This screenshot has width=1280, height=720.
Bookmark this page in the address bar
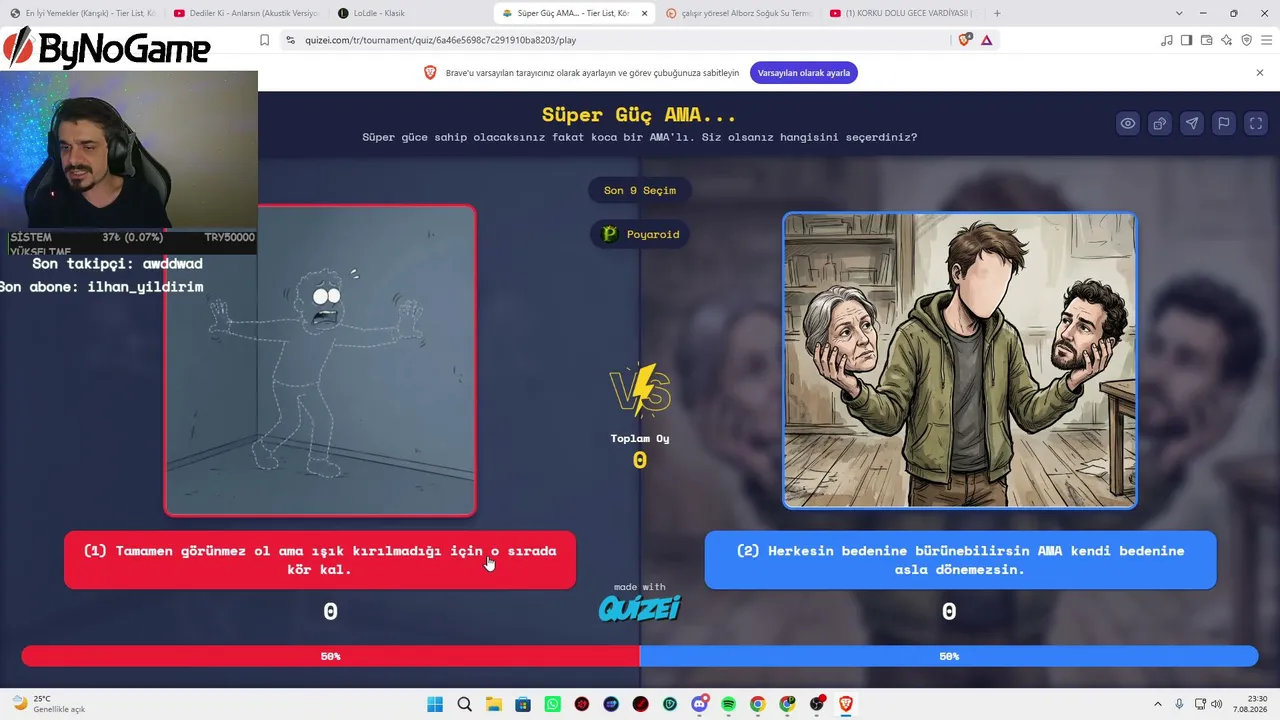pos(264,40)
